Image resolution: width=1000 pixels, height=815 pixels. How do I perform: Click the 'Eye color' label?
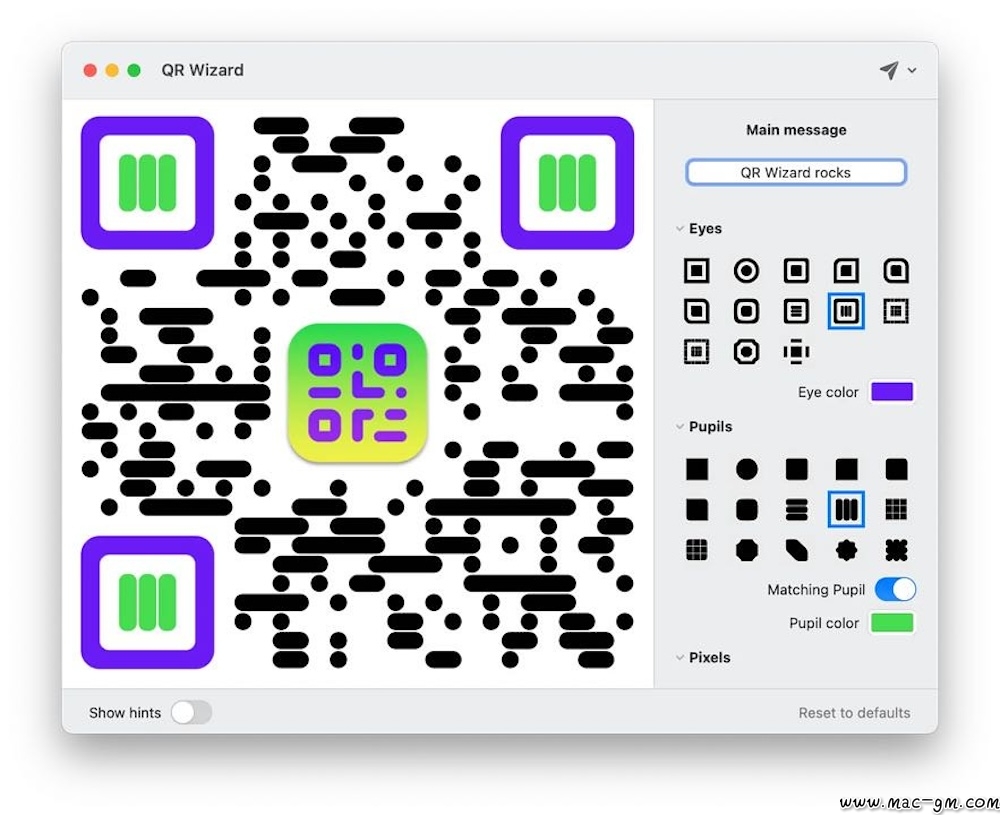coord(828,392)
